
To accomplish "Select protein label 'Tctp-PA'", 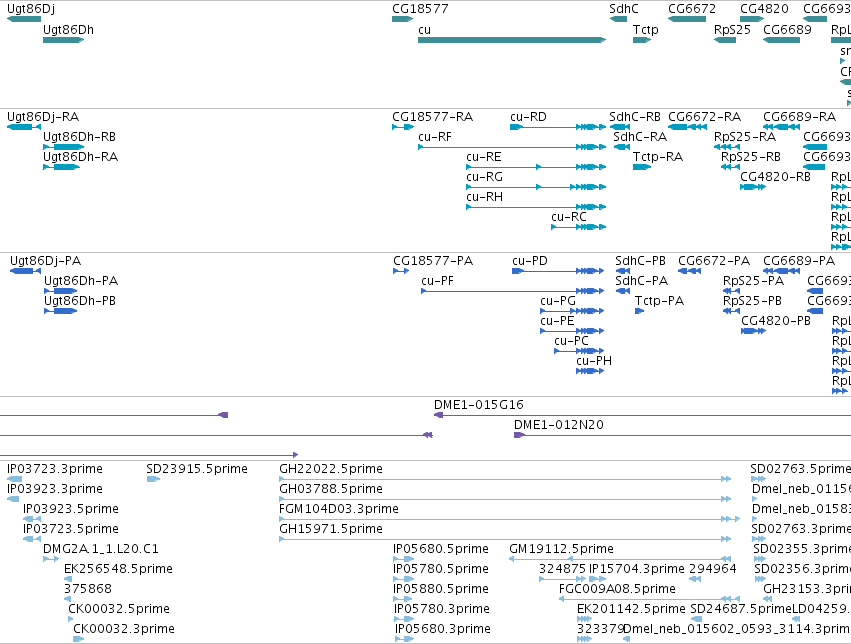I will (659, 301).
